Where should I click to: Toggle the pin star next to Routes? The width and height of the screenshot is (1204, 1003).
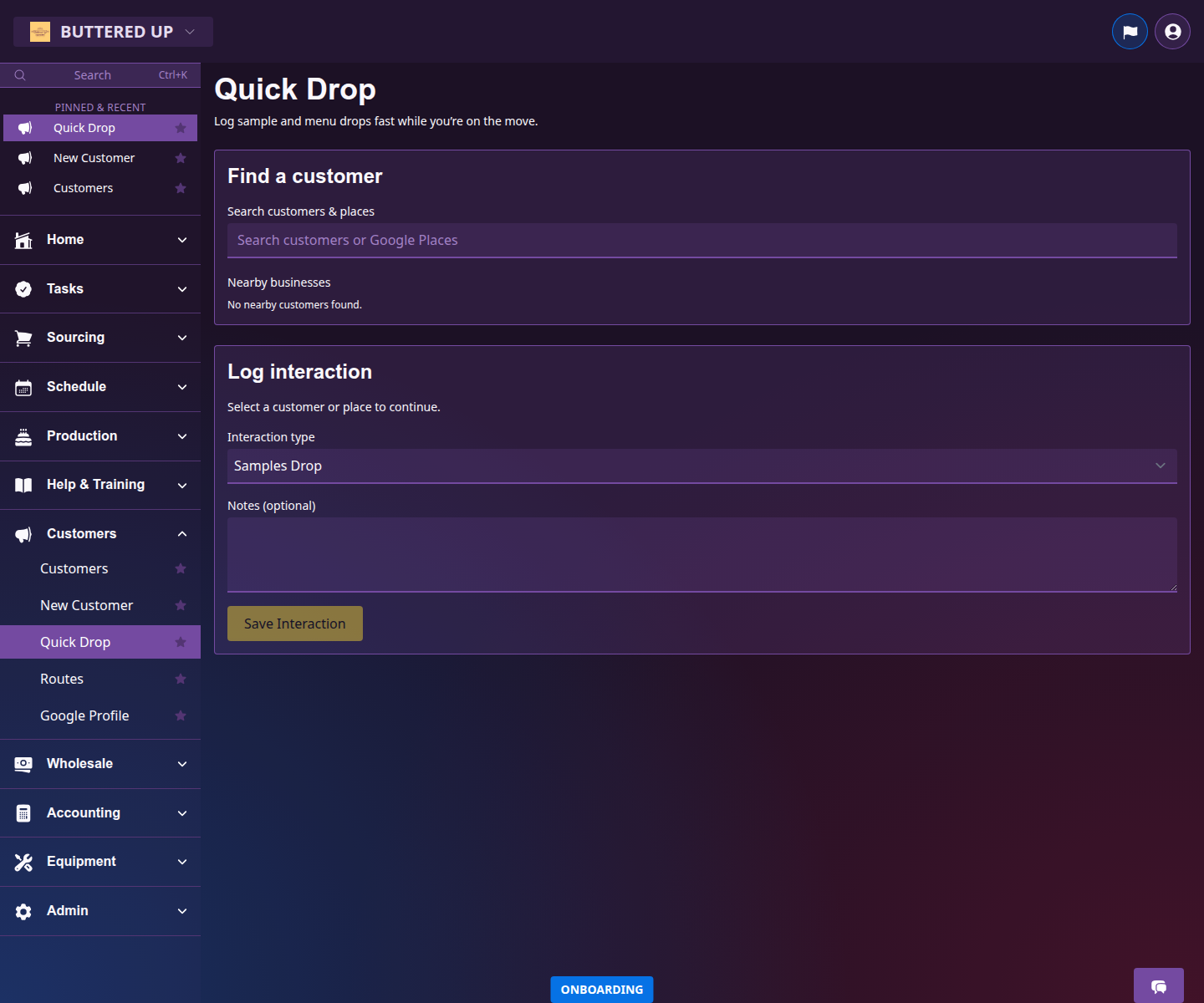[181, 679]
